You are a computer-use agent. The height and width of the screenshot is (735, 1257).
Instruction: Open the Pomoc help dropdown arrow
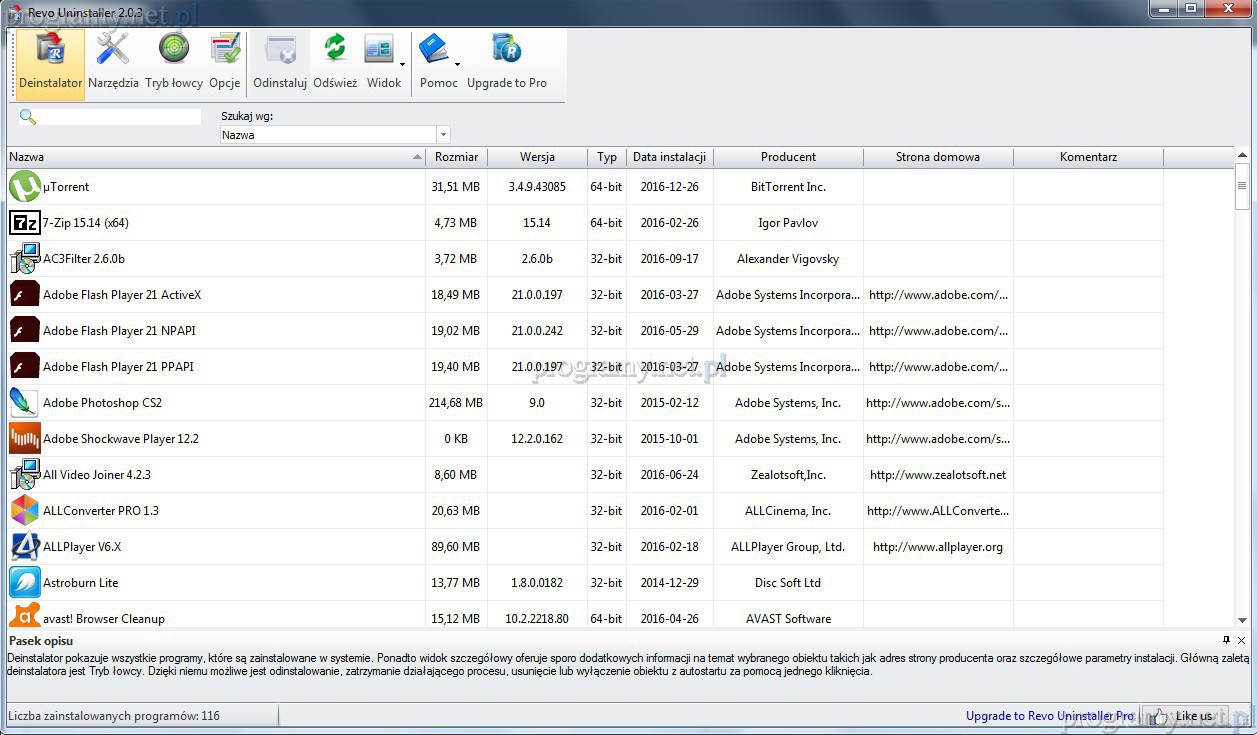457,65
